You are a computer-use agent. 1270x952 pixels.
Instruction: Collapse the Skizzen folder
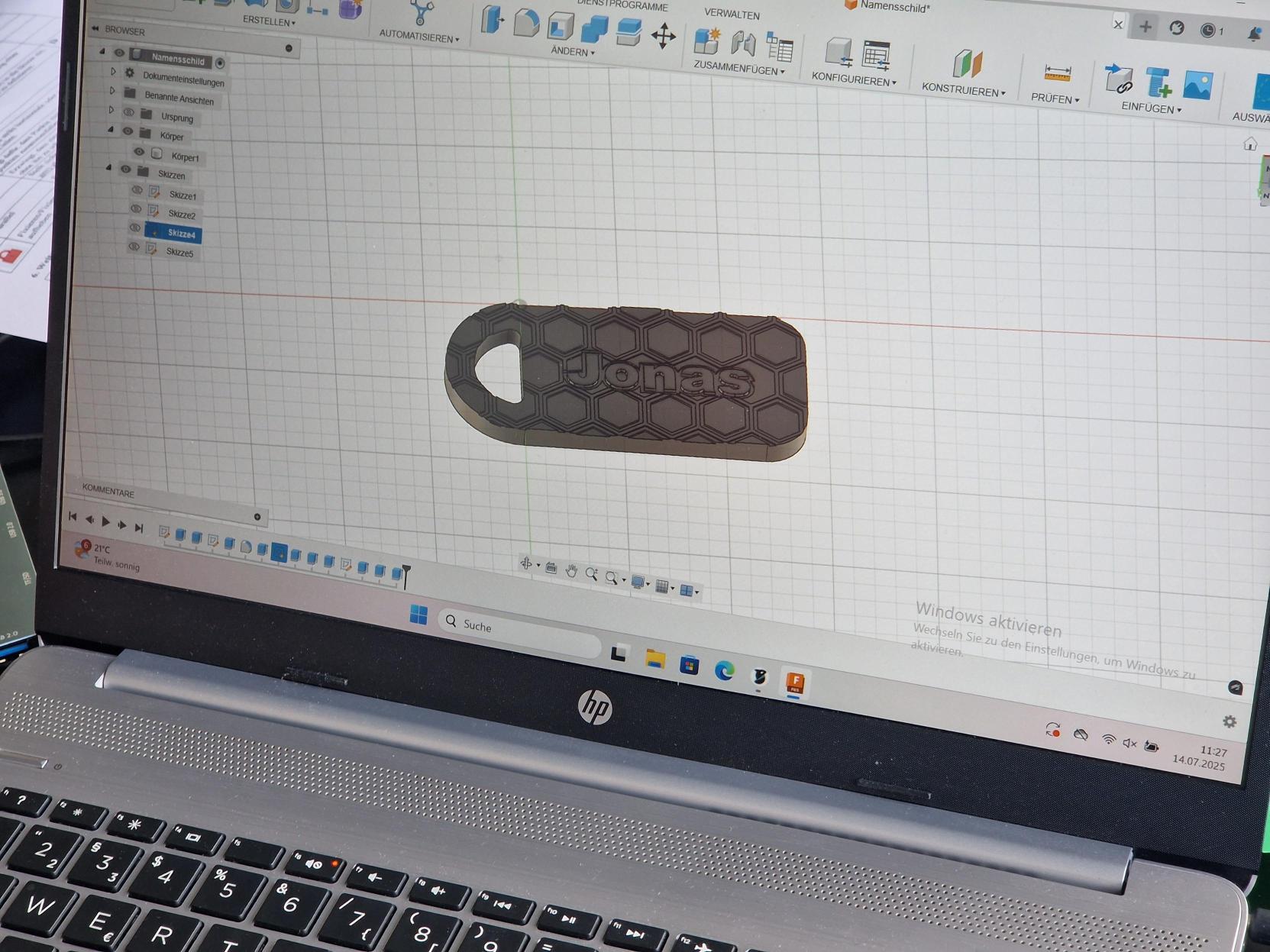[x=108, y=168]
